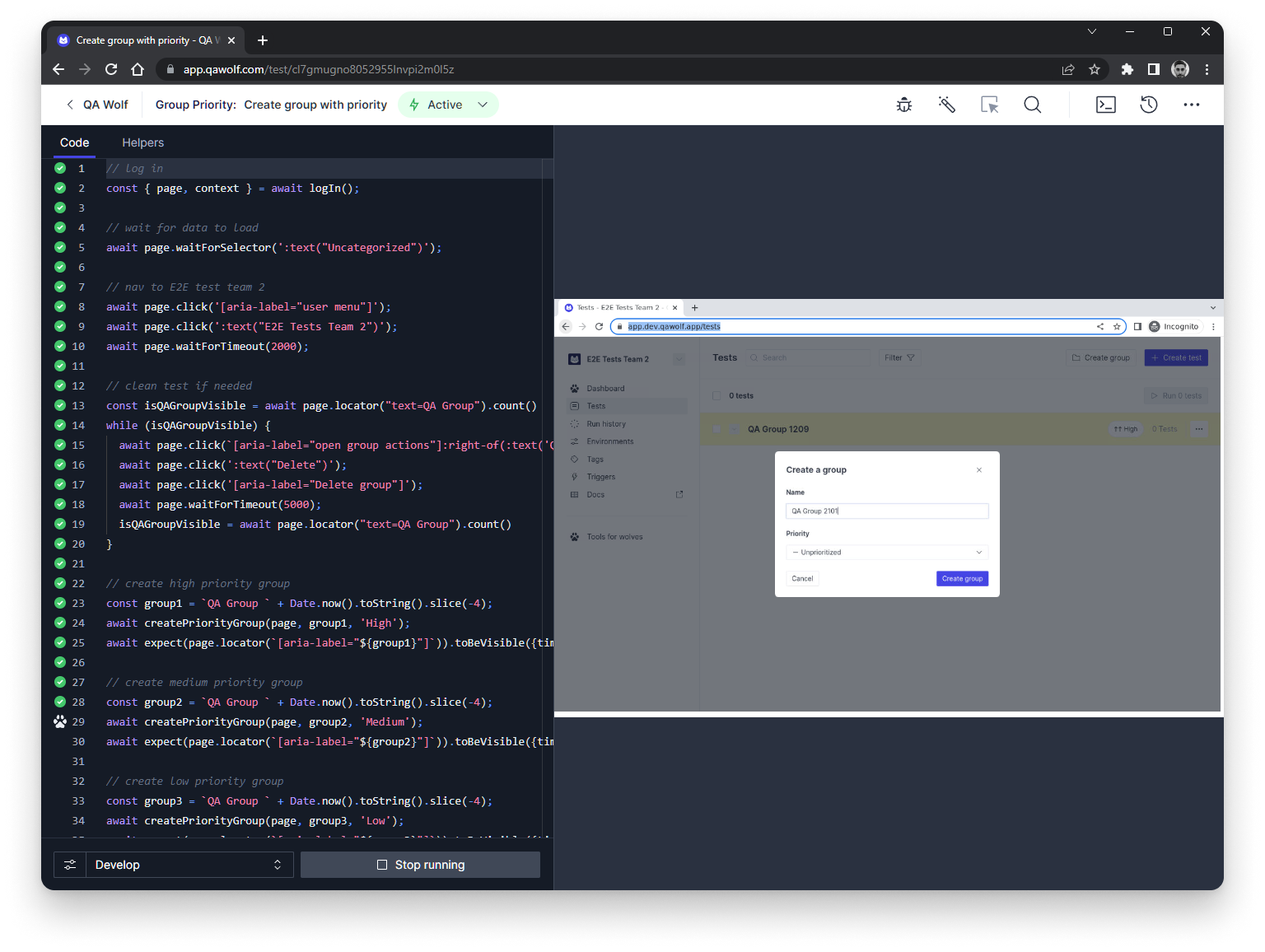Click the paw icon on line 29

(x=60, y=721)
